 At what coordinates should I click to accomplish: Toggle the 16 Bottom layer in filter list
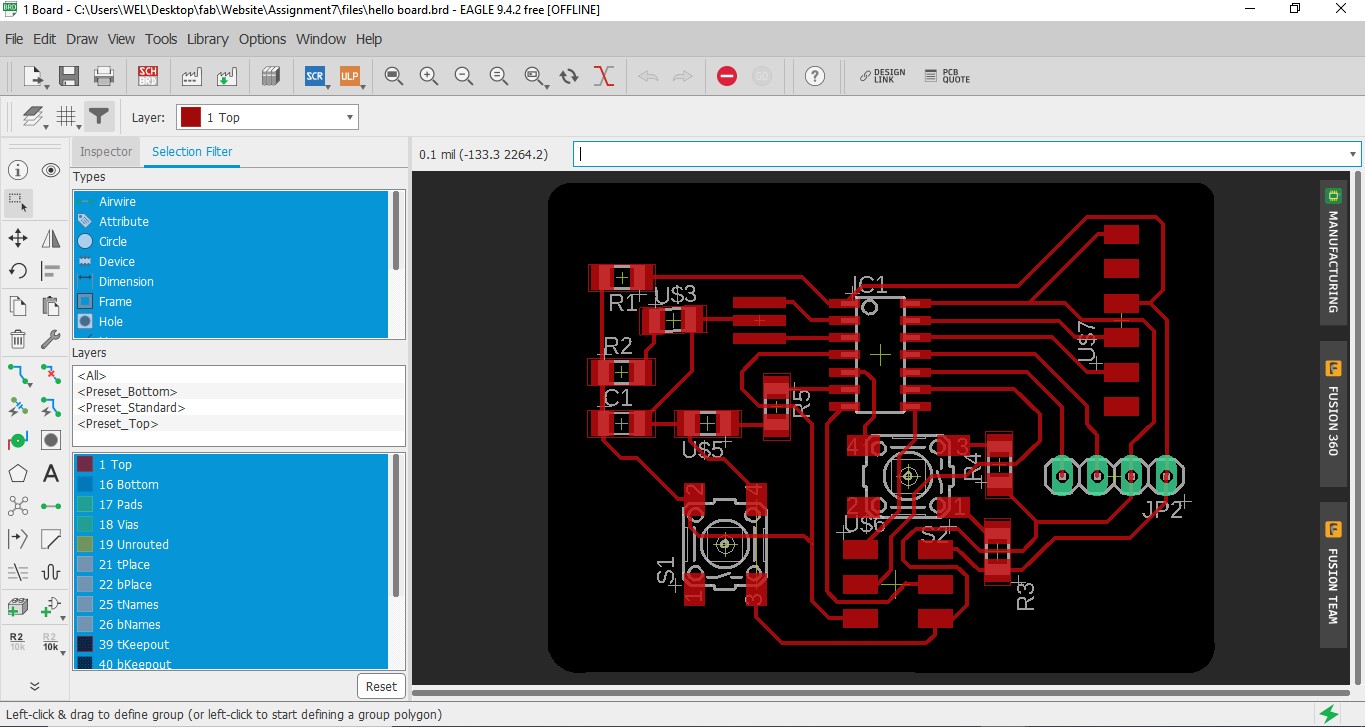(128, 484)
